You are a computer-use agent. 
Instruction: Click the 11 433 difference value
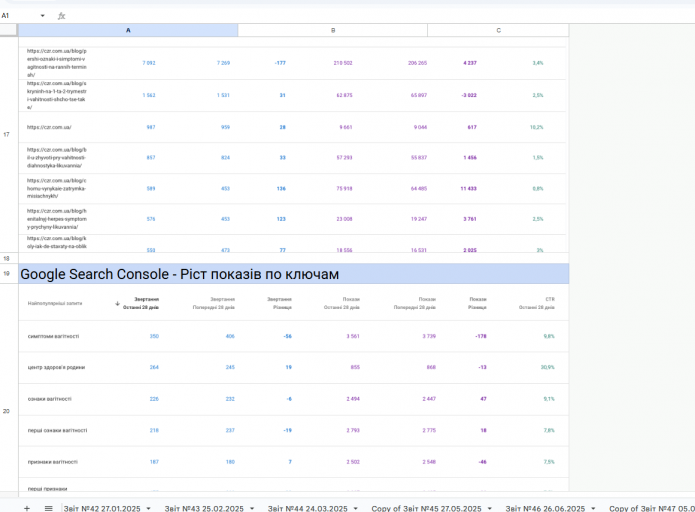click(469, 188)
